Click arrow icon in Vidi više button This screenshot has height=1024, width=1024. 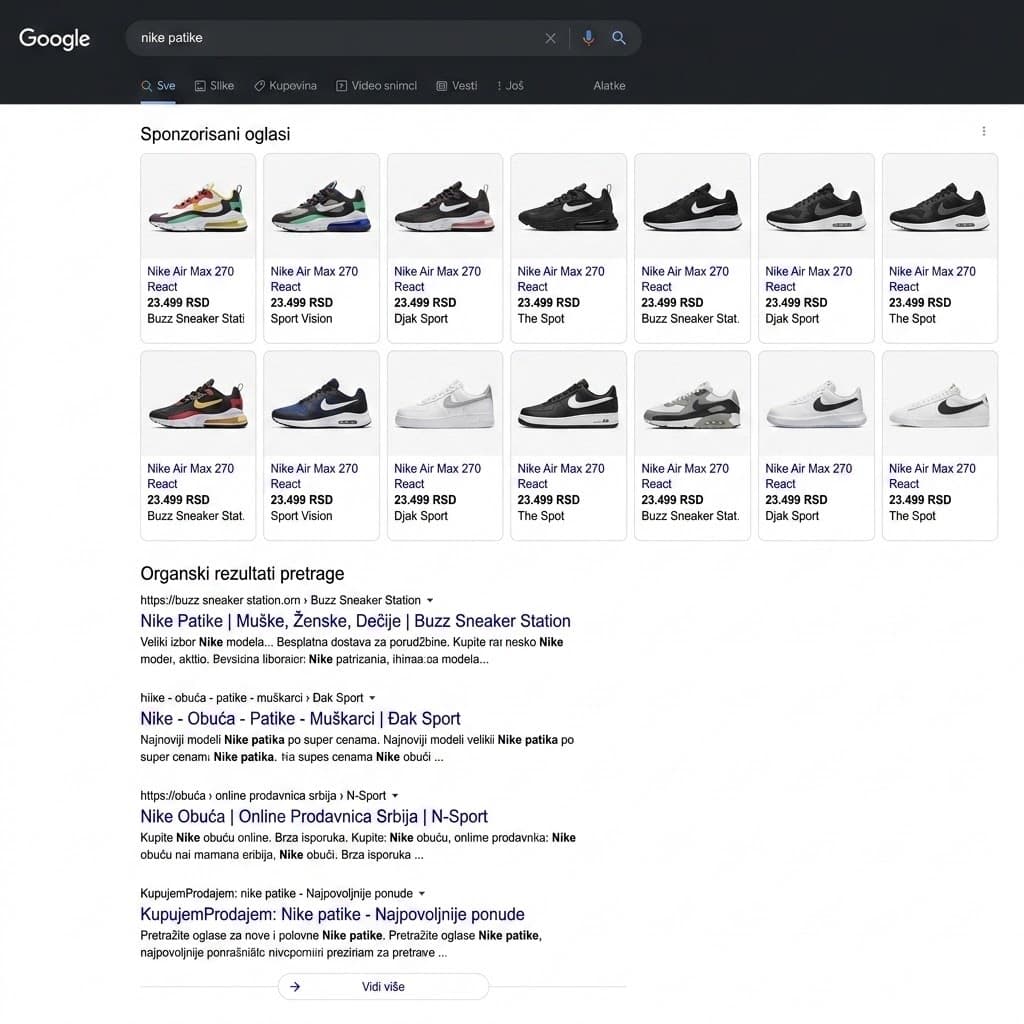coord(295,987)
